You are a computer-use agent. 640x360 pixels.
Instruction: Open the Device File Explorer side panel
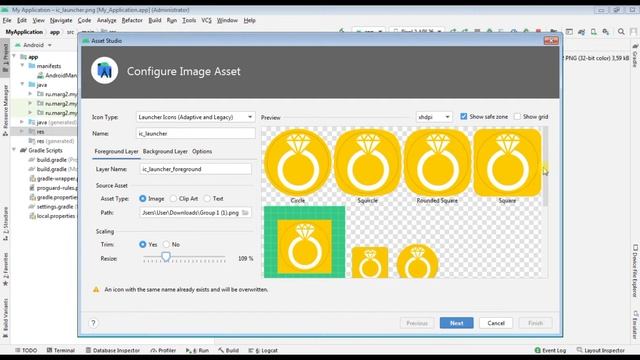pyautogui.click(x=635, y=271)
